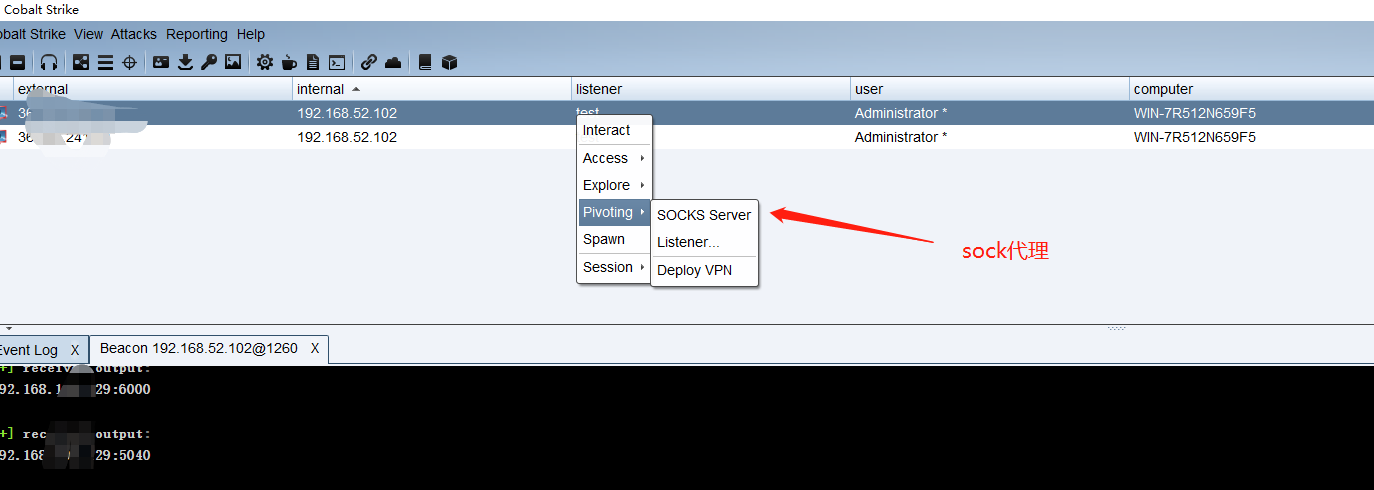Open Credentials with the ID card icon
Screen dimensions: 1374x490
(x=161, y=62)
